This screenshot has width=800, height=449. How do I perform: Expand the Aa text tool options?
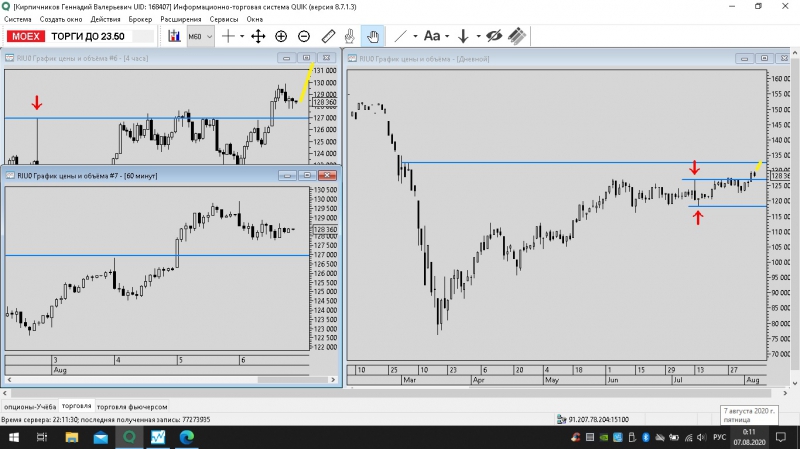[447, 36]
